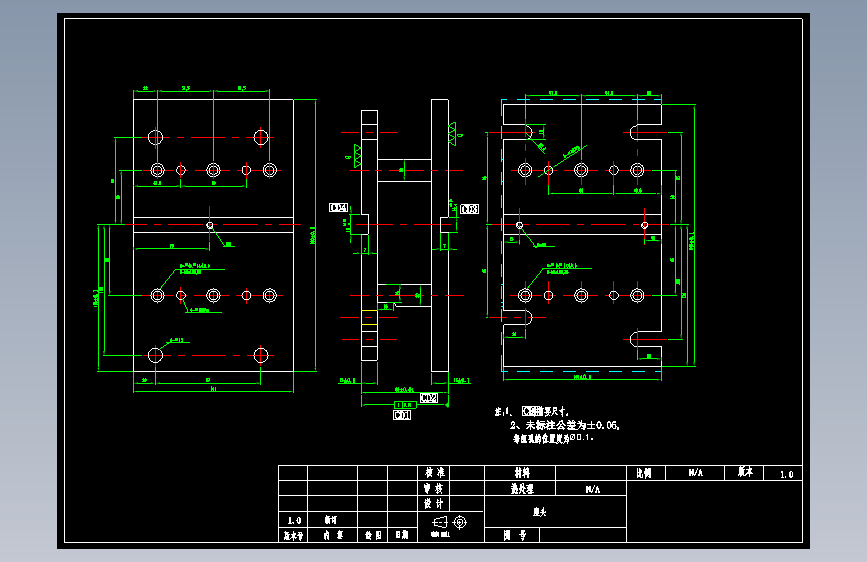The height and width of the screenshot is (562, 867).
Task: Click the note line ending in ∅0.1
Action: pyautogui.click(x=553, y=438)
